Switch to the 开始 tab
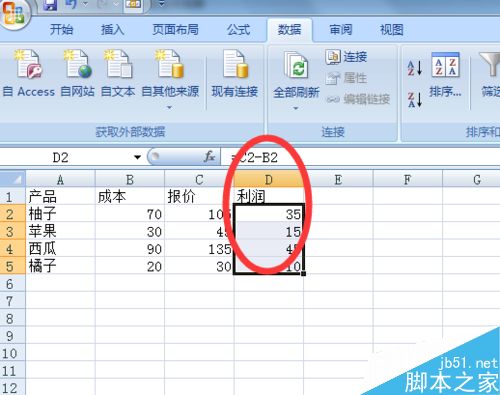Screen dimensions: 500x395 (x=61, y=30)
